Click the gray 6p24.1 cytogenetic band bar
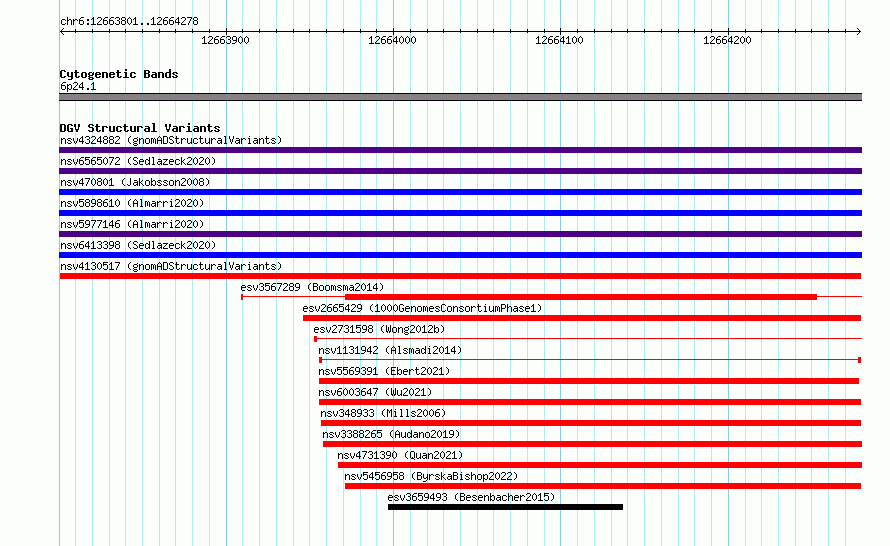This screenshot has height=546, width=890. 460,97
